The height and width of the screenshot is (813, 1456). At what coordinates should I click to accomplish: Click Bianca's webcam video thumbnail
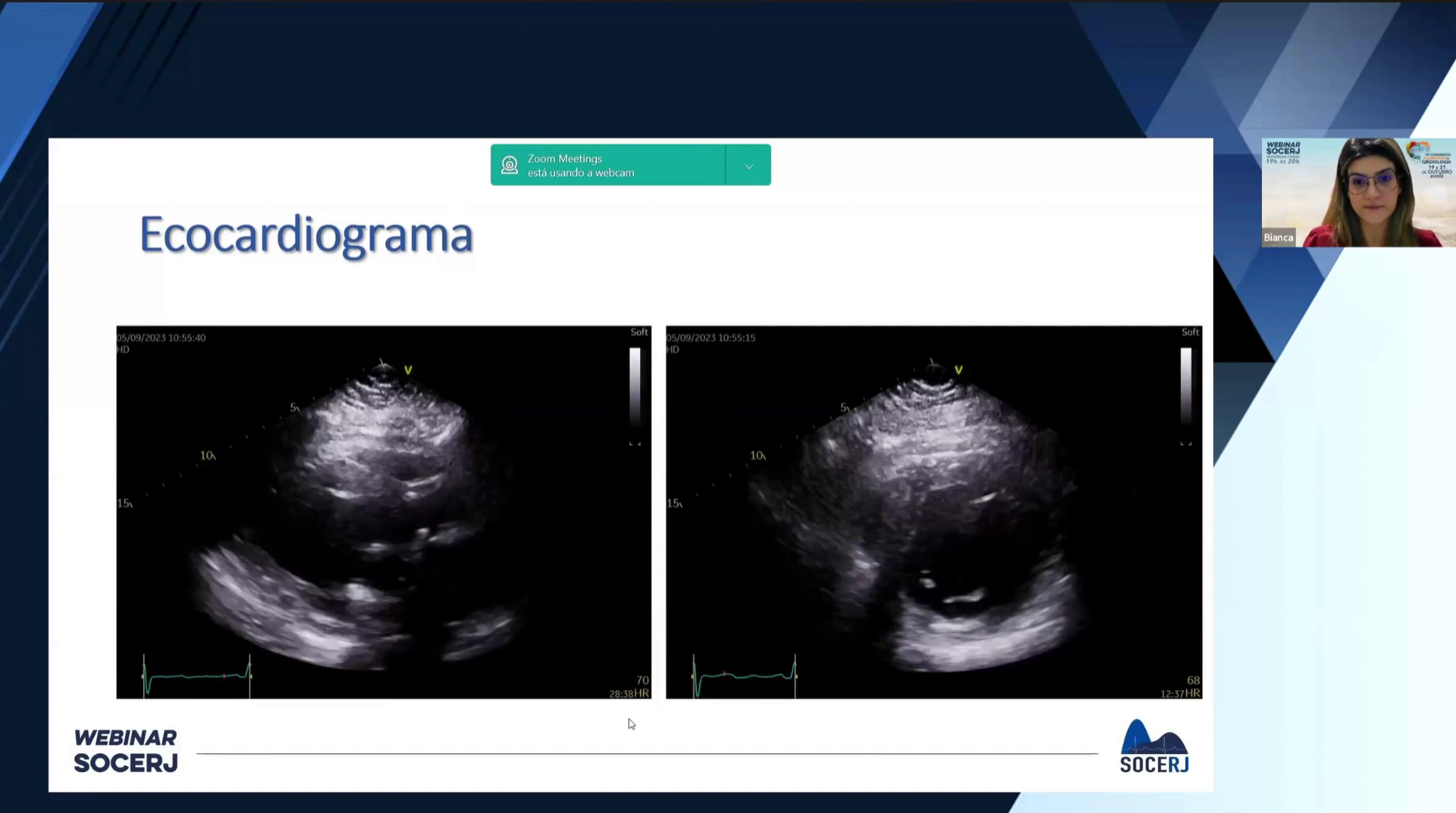coord(1357,192)
